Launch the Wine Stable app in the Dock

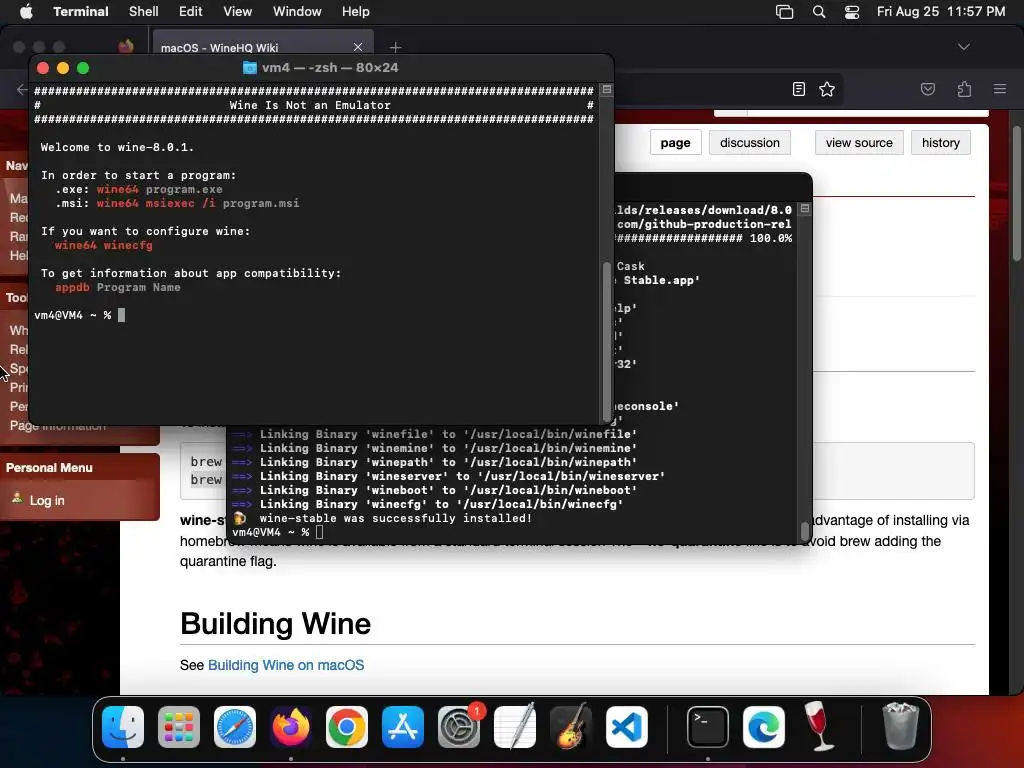(819, 726)
